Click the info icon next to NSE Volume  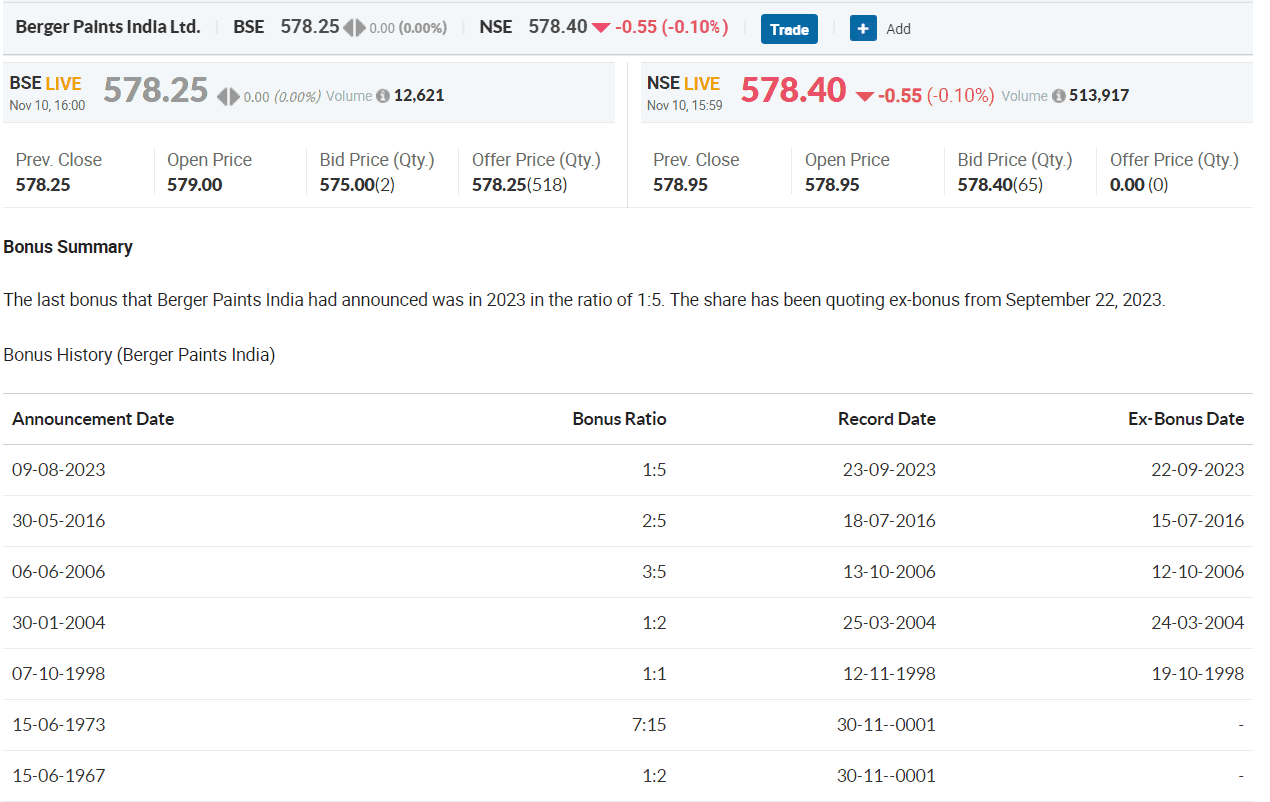[1058, 96]
